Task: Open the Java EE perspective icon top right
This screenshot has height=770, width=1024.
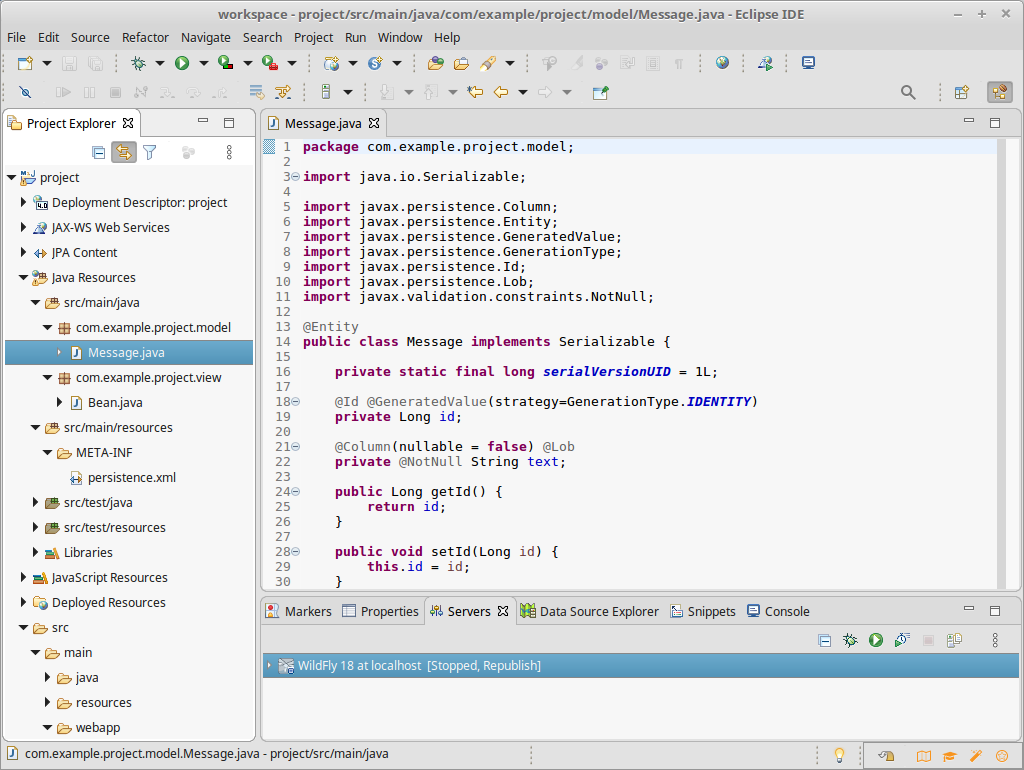Action: pyautogui.click(x=1000, y=92)
